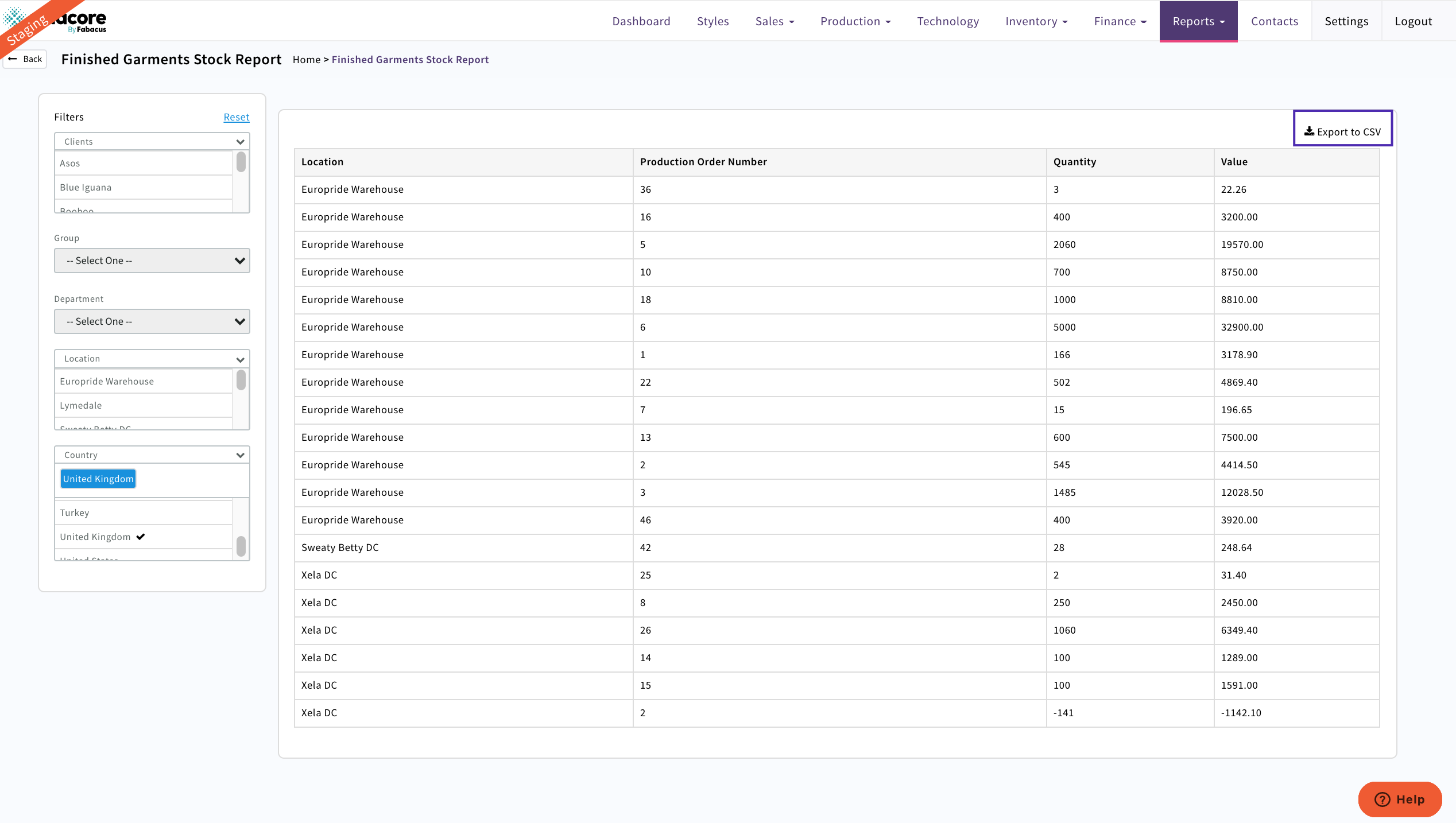Remove the United Kingdom selected tag

98,479
